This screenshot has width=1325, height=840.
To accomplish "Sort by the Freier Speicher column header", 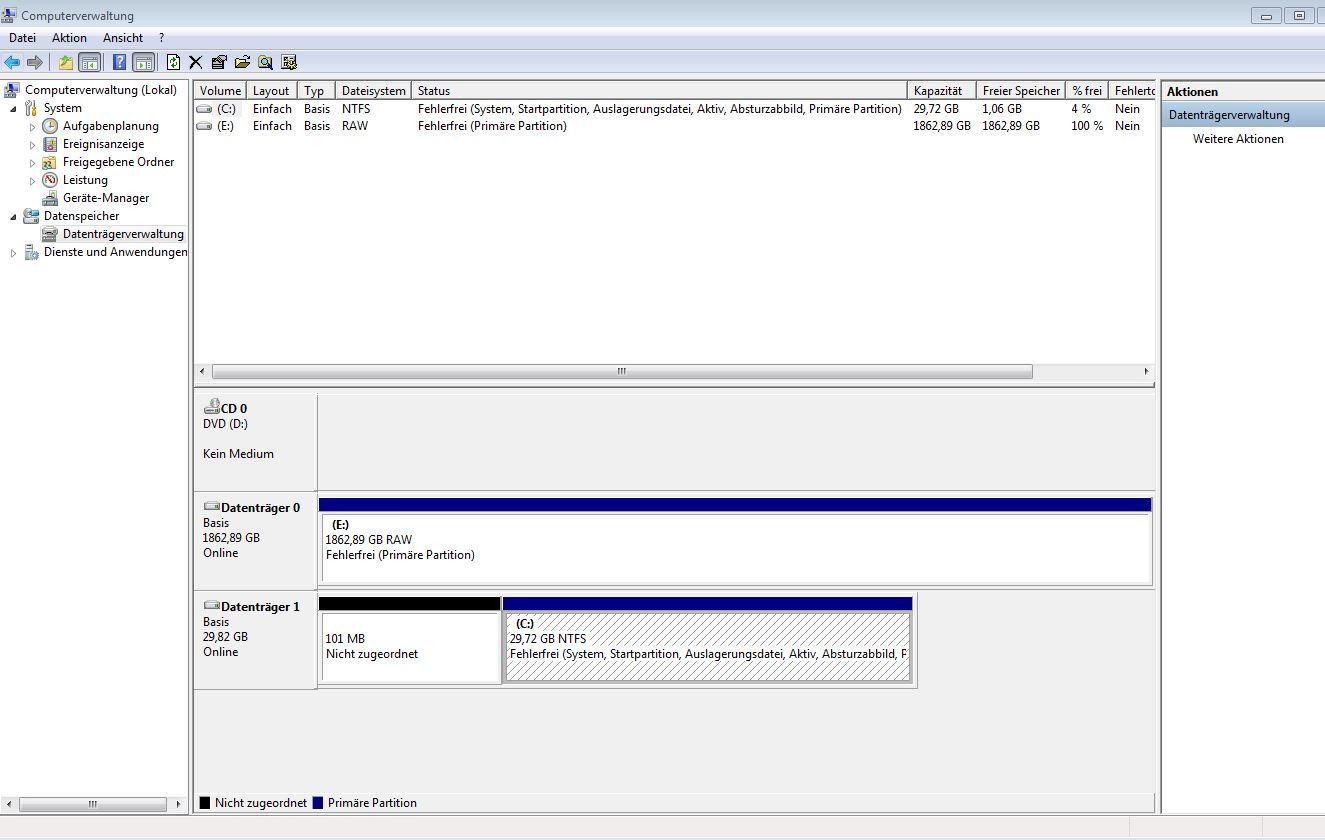I will 1021,90.
